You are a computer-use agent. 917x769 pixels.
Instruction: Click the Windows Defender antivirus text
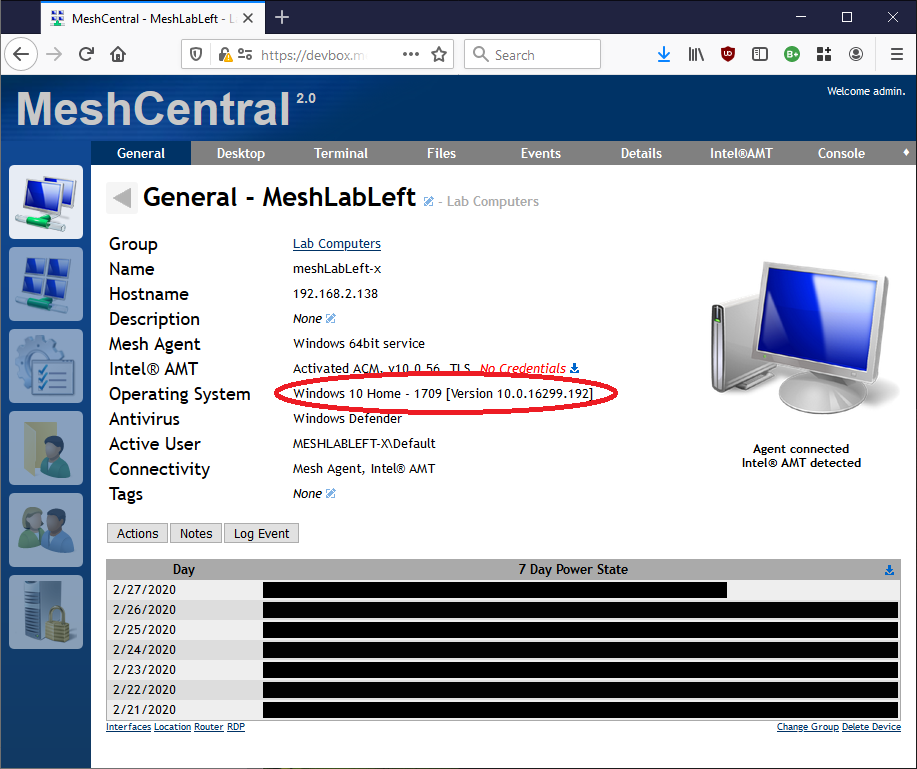347,419
